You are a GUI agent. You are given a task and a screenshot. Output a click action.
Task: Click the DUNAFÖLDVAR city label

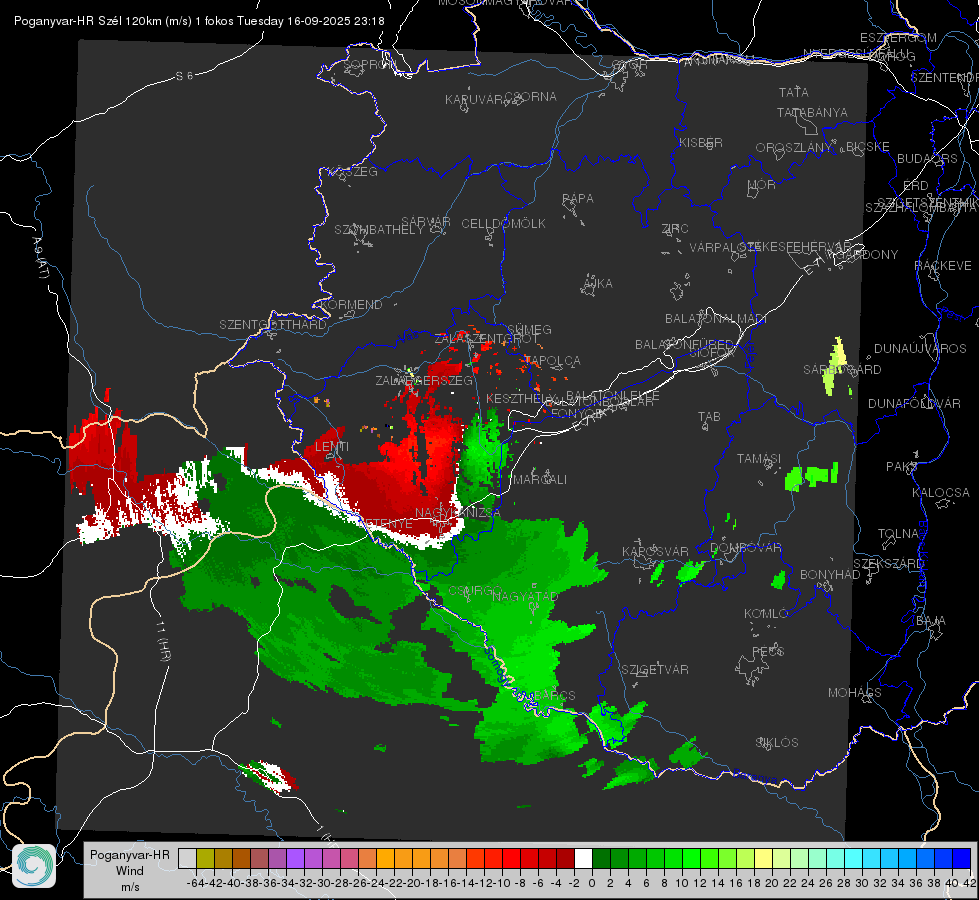tap(914, 403)
